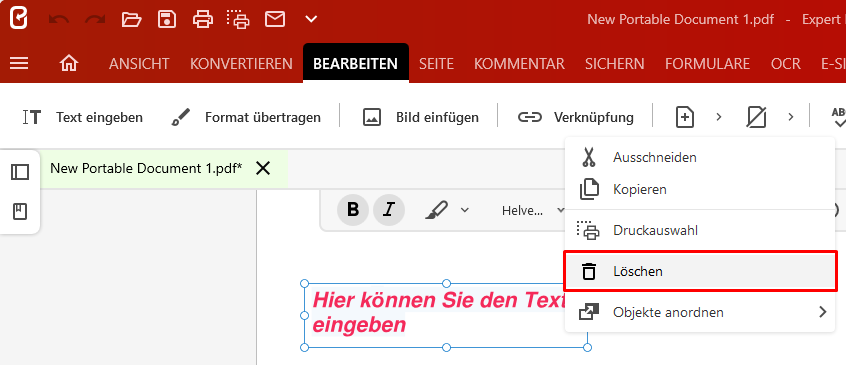Open the bookmarks panel icon
This screenshot has height=365, width=846.
point(20,211)
